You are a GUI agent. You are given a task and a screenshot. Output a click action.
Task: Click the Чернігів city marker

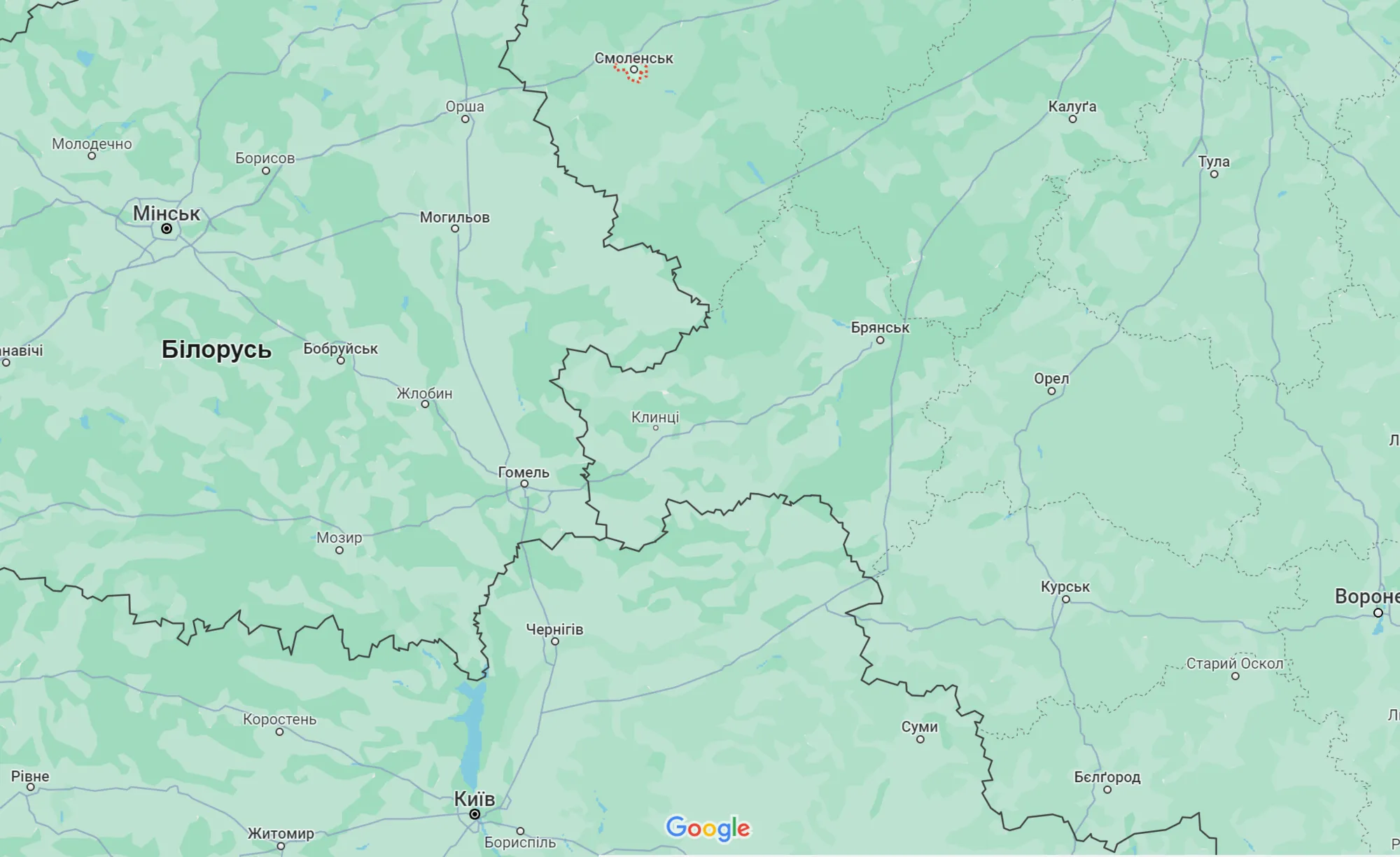pyautogui.click(x=554, y=641)
